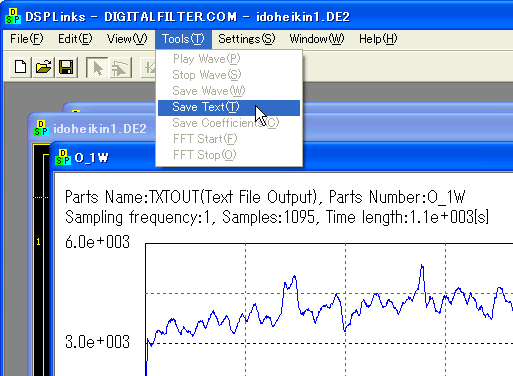Open the Edit(E) menu
This screenshot has width=513, height=376.
(75, 39)
